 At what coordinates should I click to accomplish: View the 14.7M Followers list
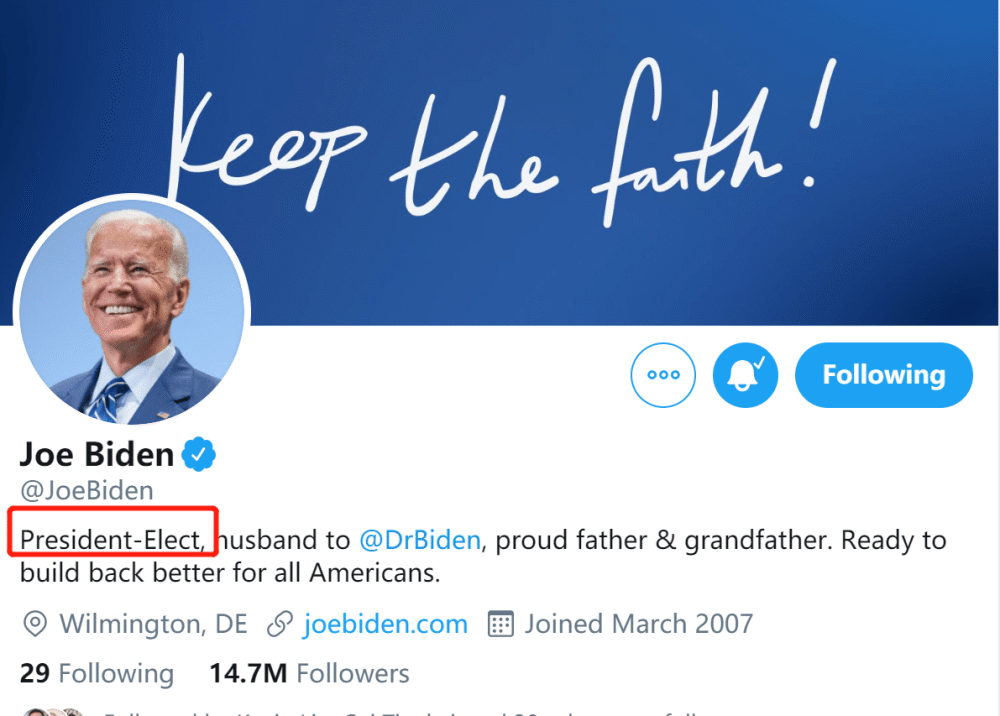point(309,674)
